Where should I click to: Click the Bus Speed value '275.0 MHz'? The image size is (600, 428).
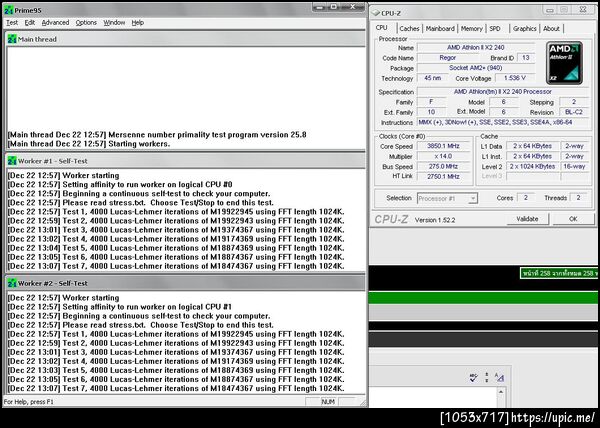point(443,166)
